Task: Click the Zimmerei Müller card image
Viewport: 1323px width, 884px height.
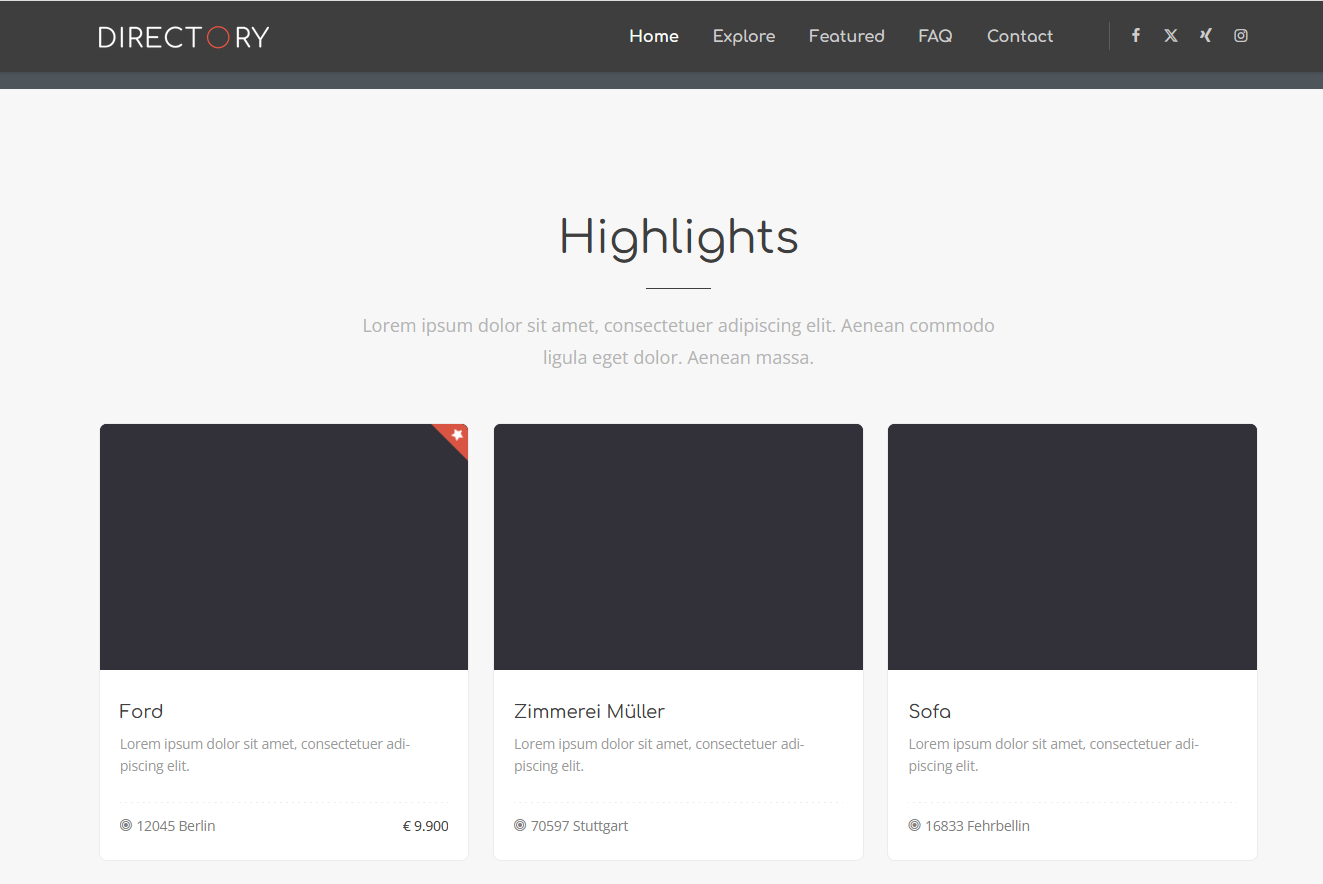Action: click(x=678, y=547)
